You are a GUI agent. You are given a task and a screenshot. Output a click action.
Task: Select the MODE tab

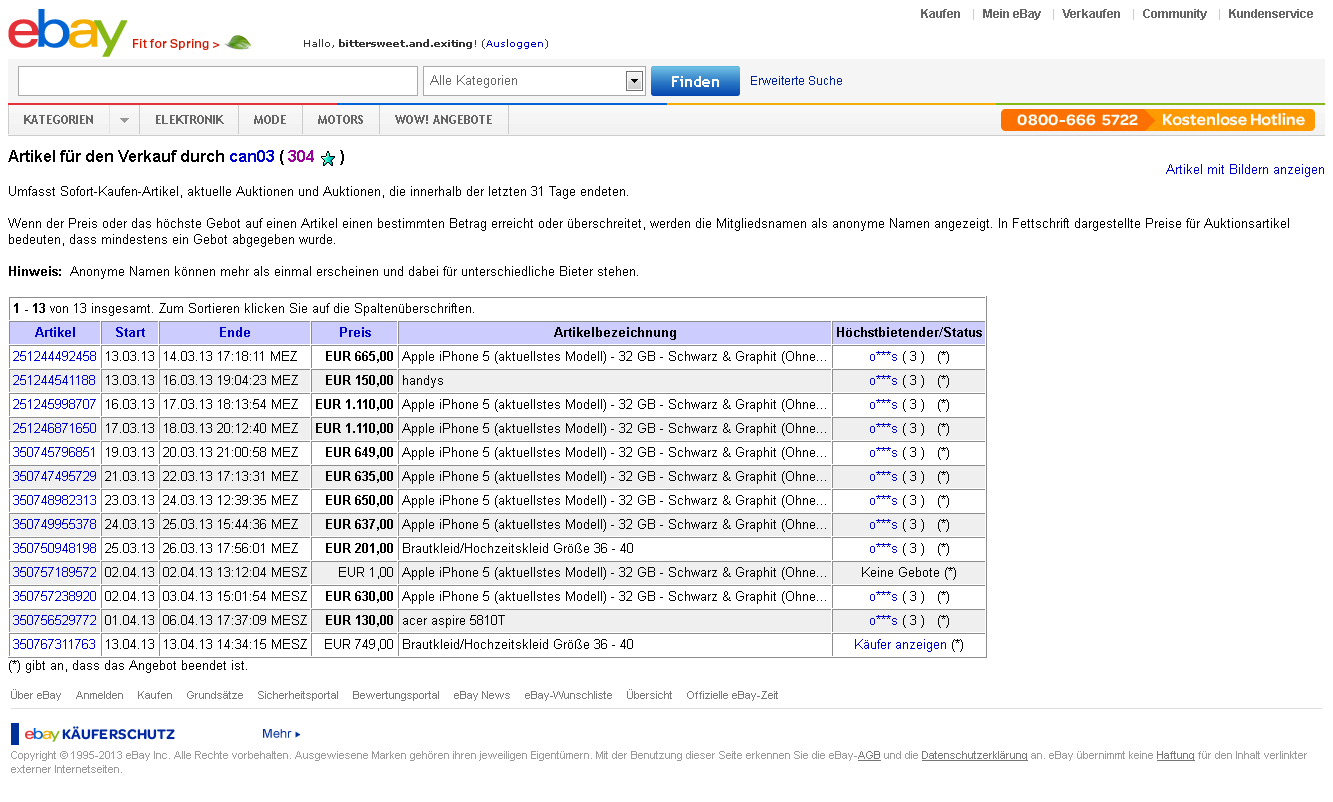click(270, 120)
